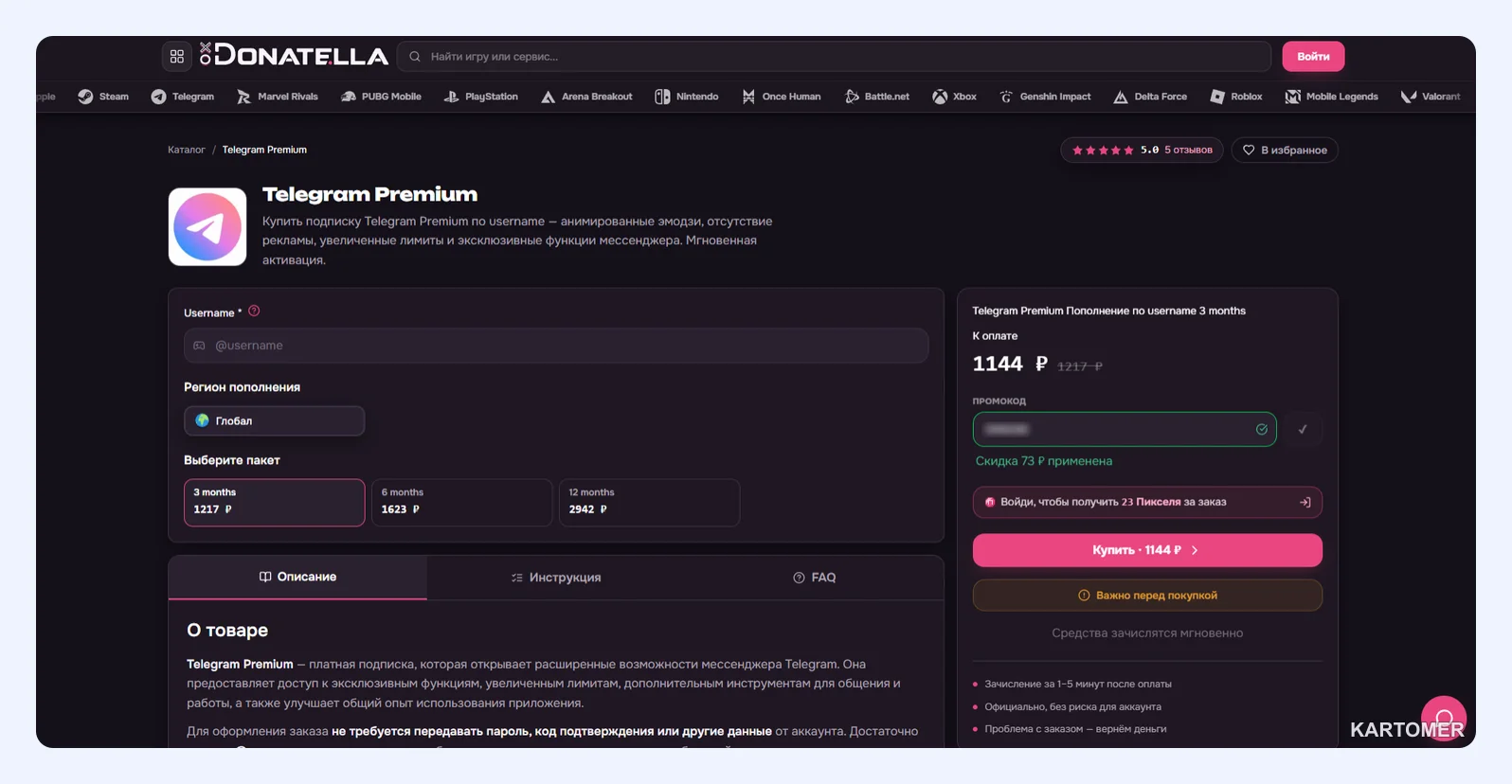The height and width of the screenshot is (784, 1512).
Task: Open the support chat bubble
Action: [x=1444, y=719]
